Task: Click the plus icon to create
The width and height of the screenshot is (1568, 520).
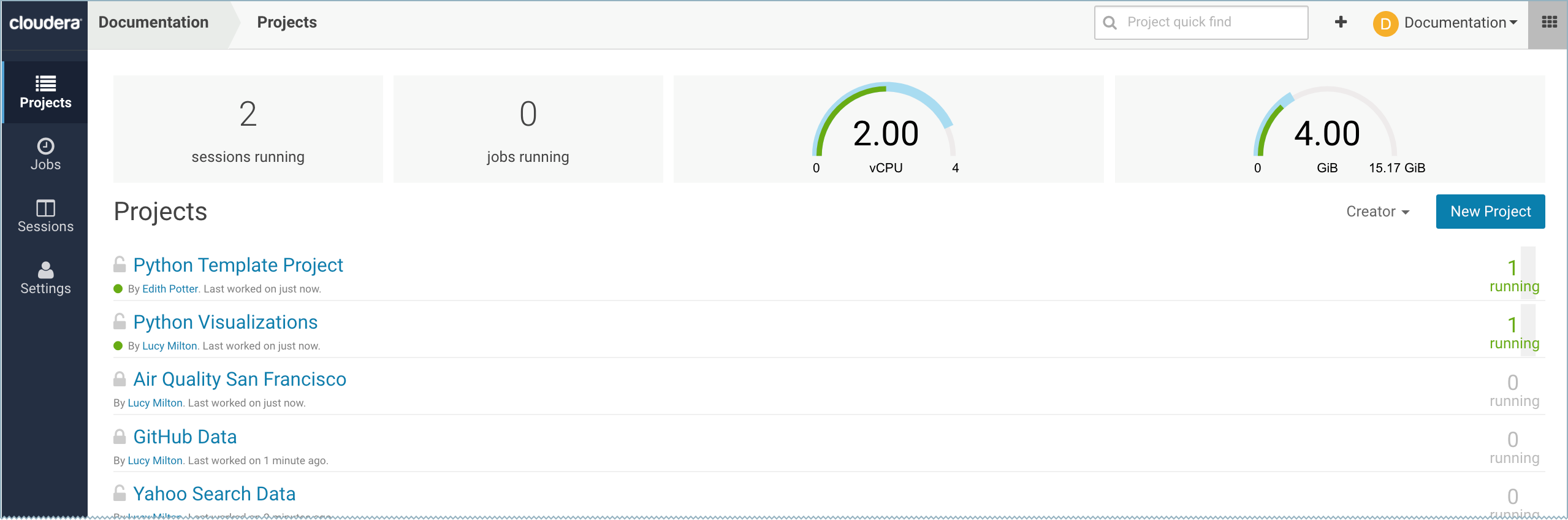Action: pyautogui.click(x=1341, y=23)
